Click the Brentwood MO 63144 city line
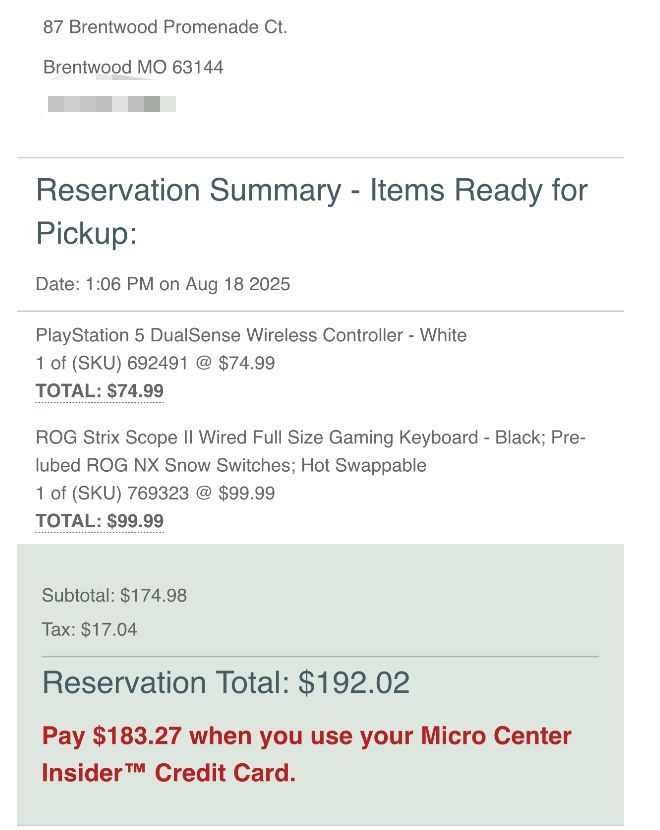This screenshot has width=660, height=830. point(133,67)
